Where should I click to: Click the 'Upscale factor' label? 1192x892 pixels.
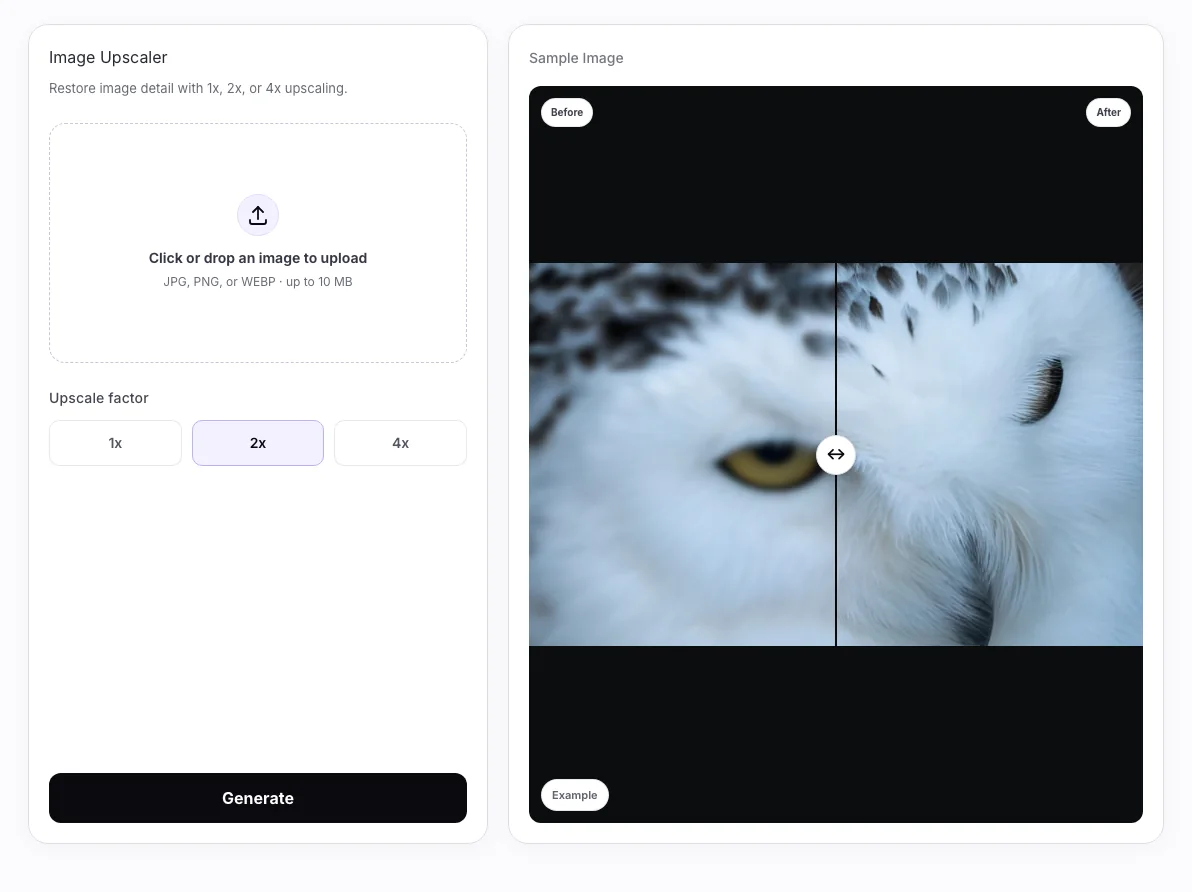click(99, 398)
